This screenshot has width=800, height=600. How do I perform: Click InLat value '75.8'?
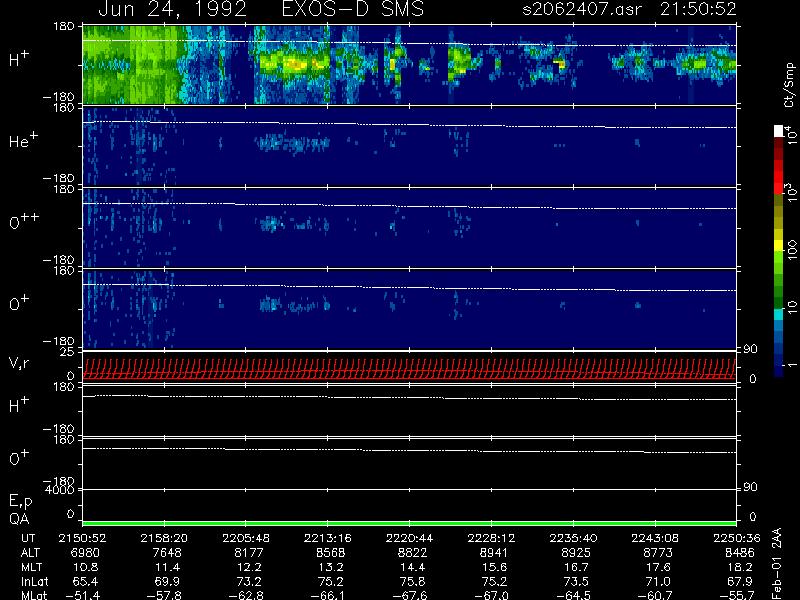coord(412,581)
